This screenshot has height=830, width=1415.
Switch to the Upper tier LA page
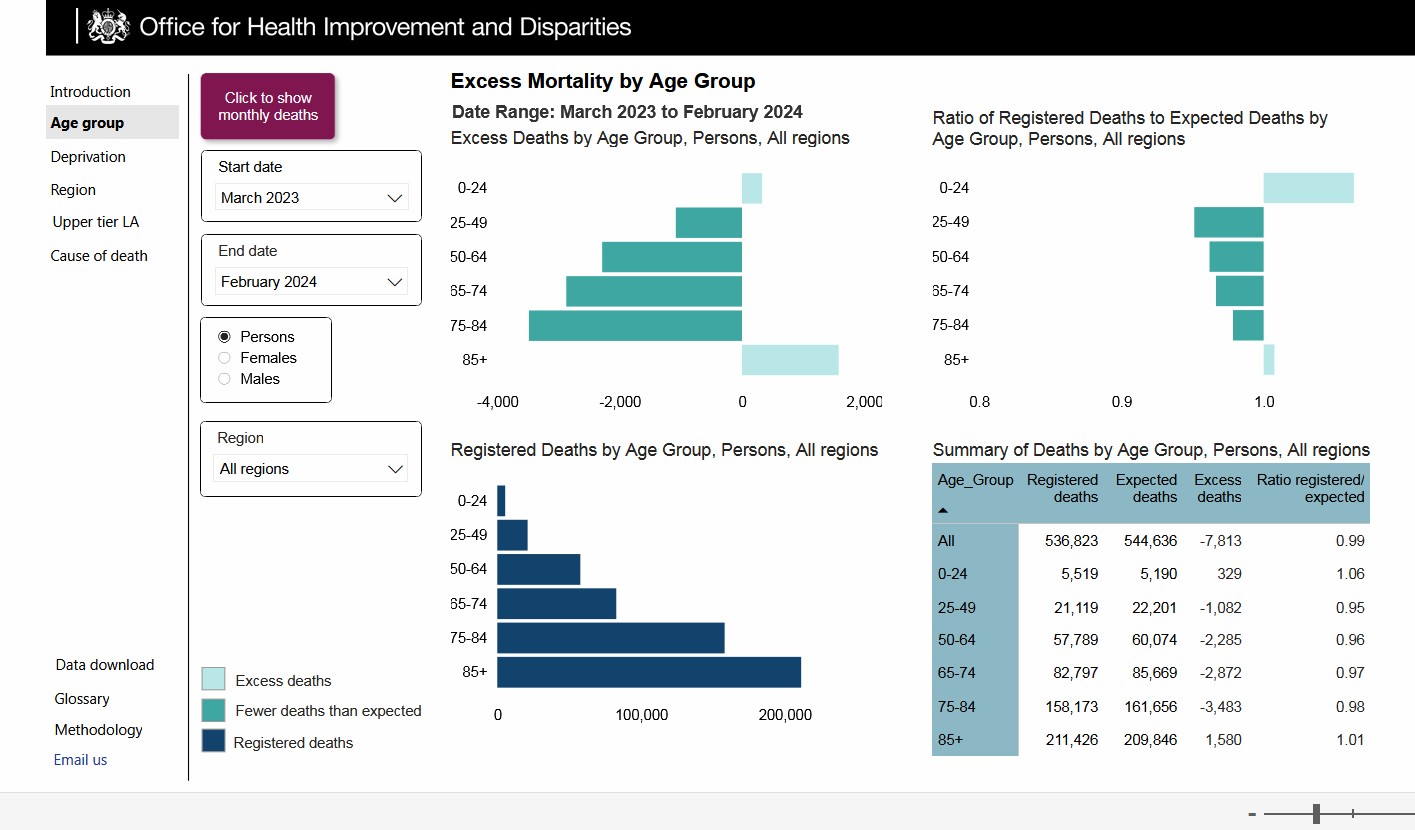(x=96, y=222)
